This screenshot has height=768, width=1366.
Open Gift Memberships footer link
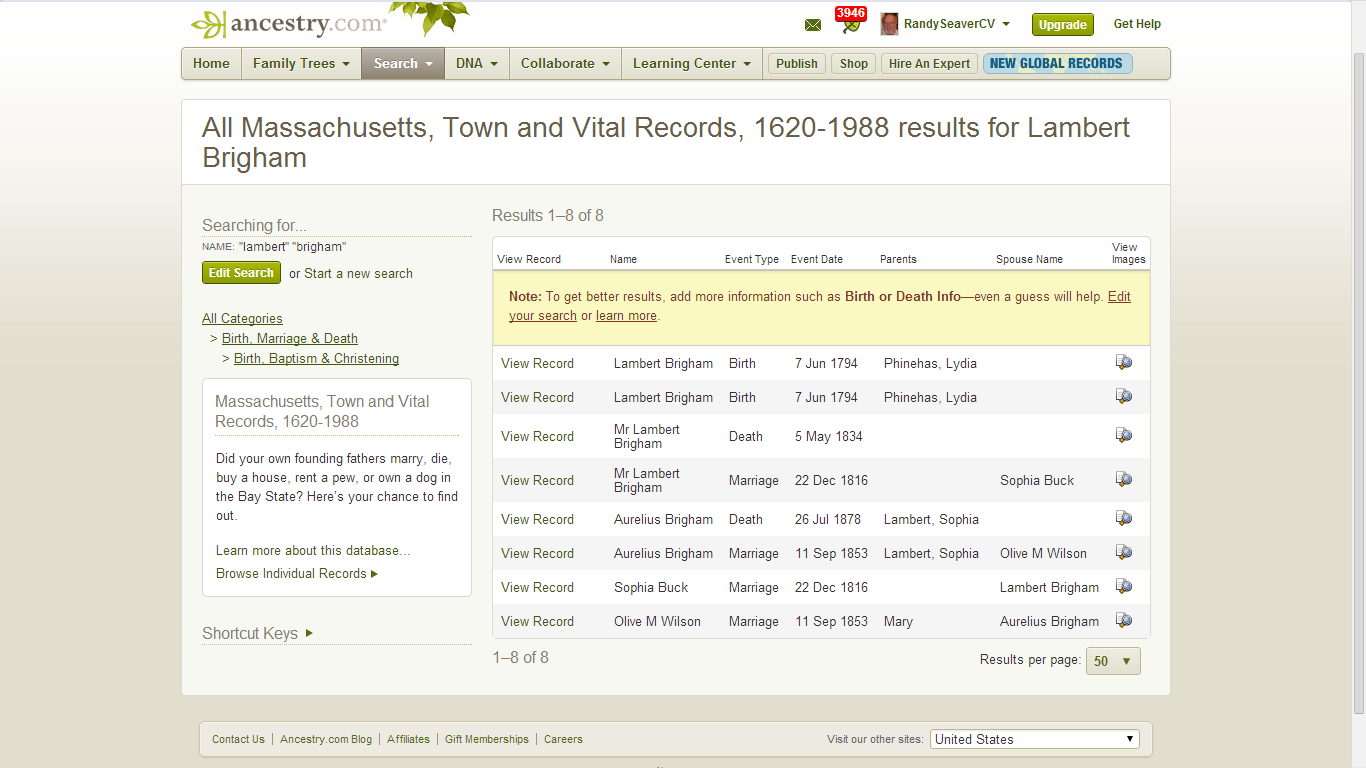(x=487, y=739)
